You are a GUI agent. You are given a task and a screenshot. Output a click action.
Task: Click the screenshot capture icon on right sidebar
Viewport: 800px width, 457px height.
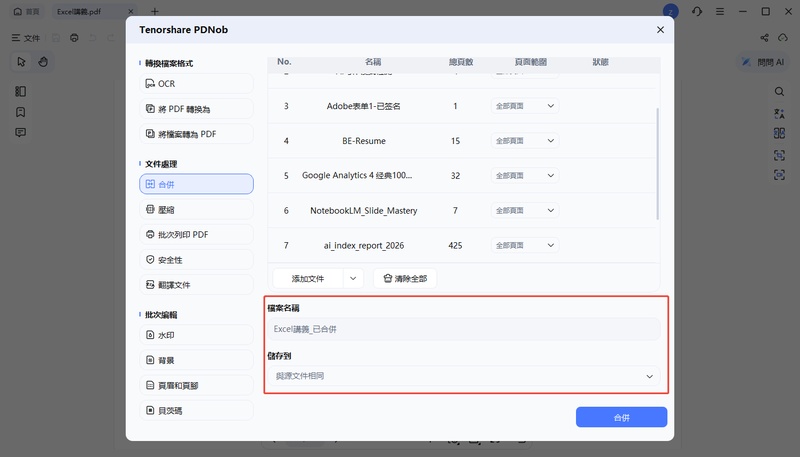(779, 175)
